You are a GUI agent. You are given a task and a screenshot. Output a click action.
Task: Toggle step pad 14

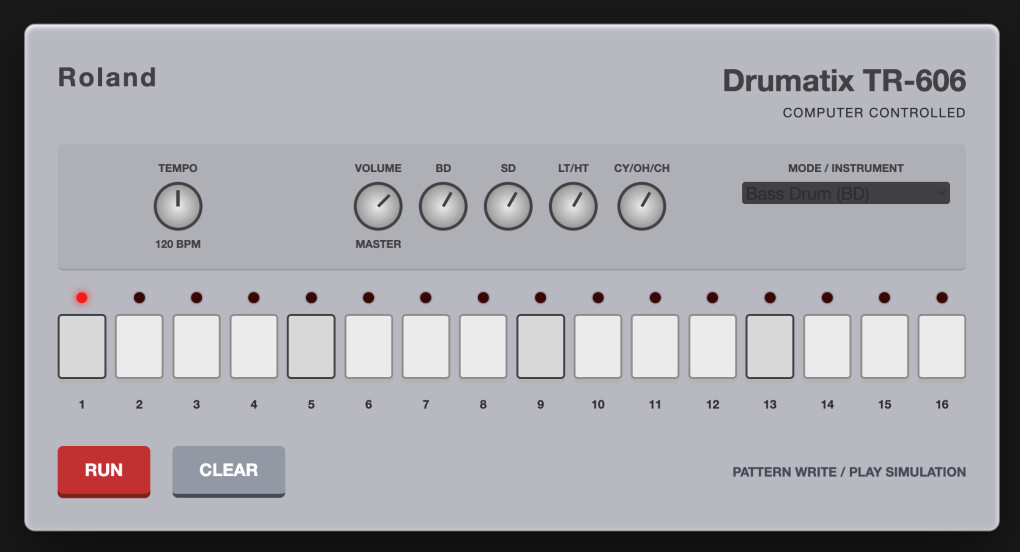(827, 347)
